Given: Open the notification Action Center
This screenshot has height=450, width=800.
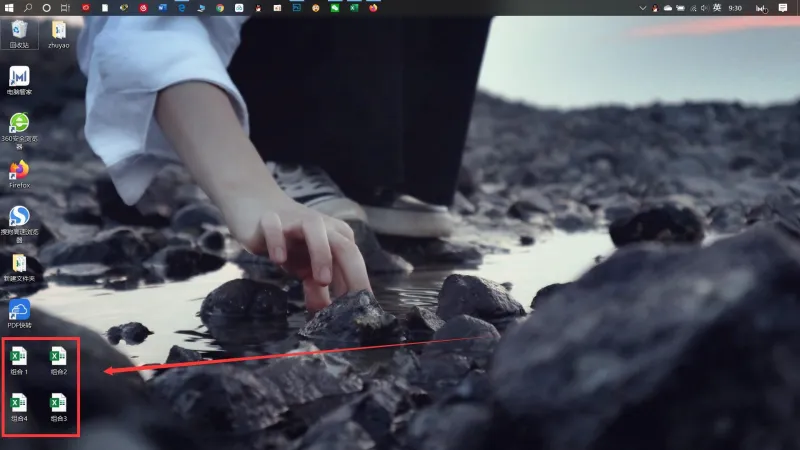Looking at the screenshot, I should point(783,8).
